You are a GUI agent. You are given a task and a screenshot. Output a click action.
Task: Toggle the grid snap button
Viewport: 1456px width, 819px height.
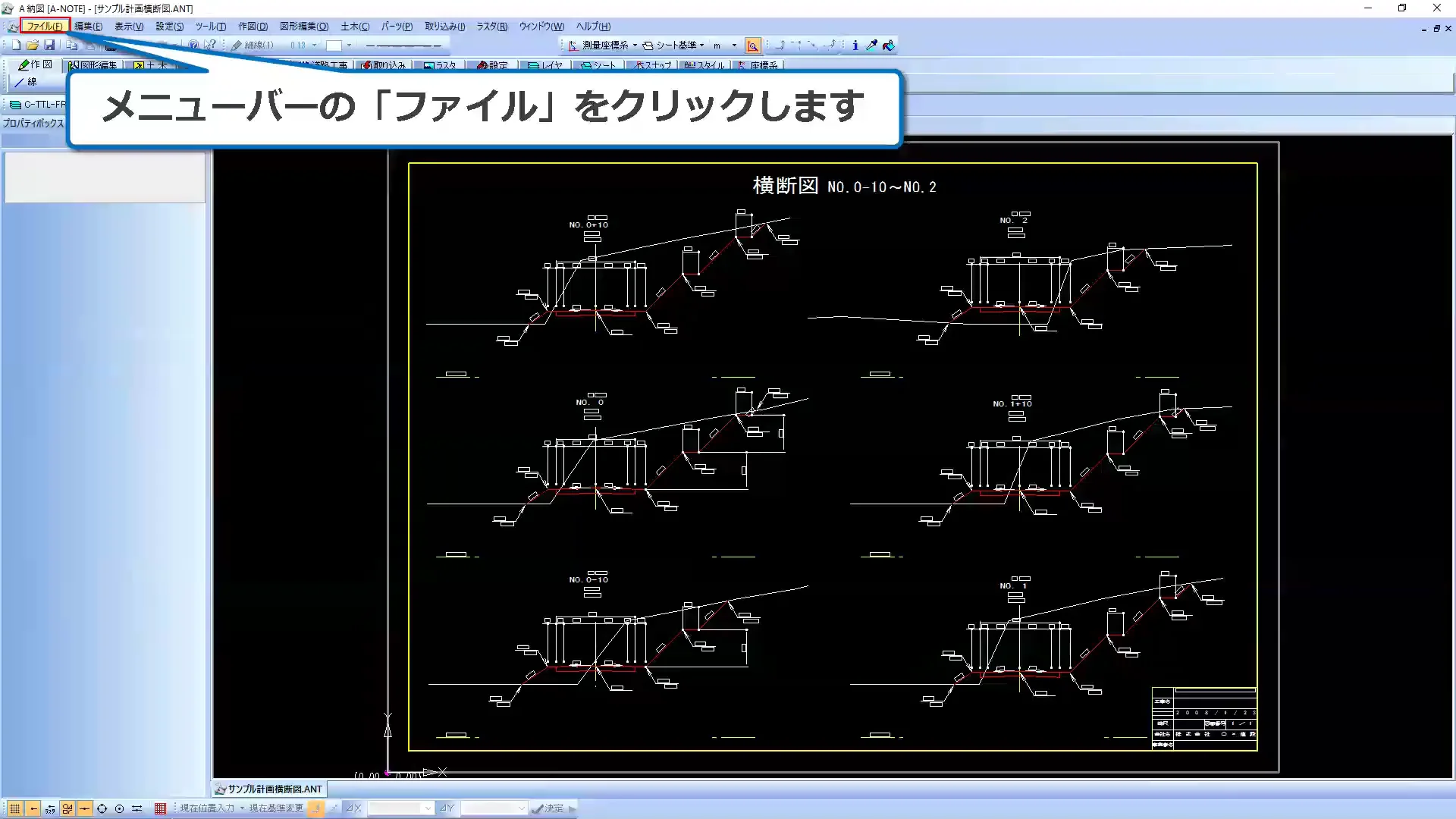tap(14, 808)
